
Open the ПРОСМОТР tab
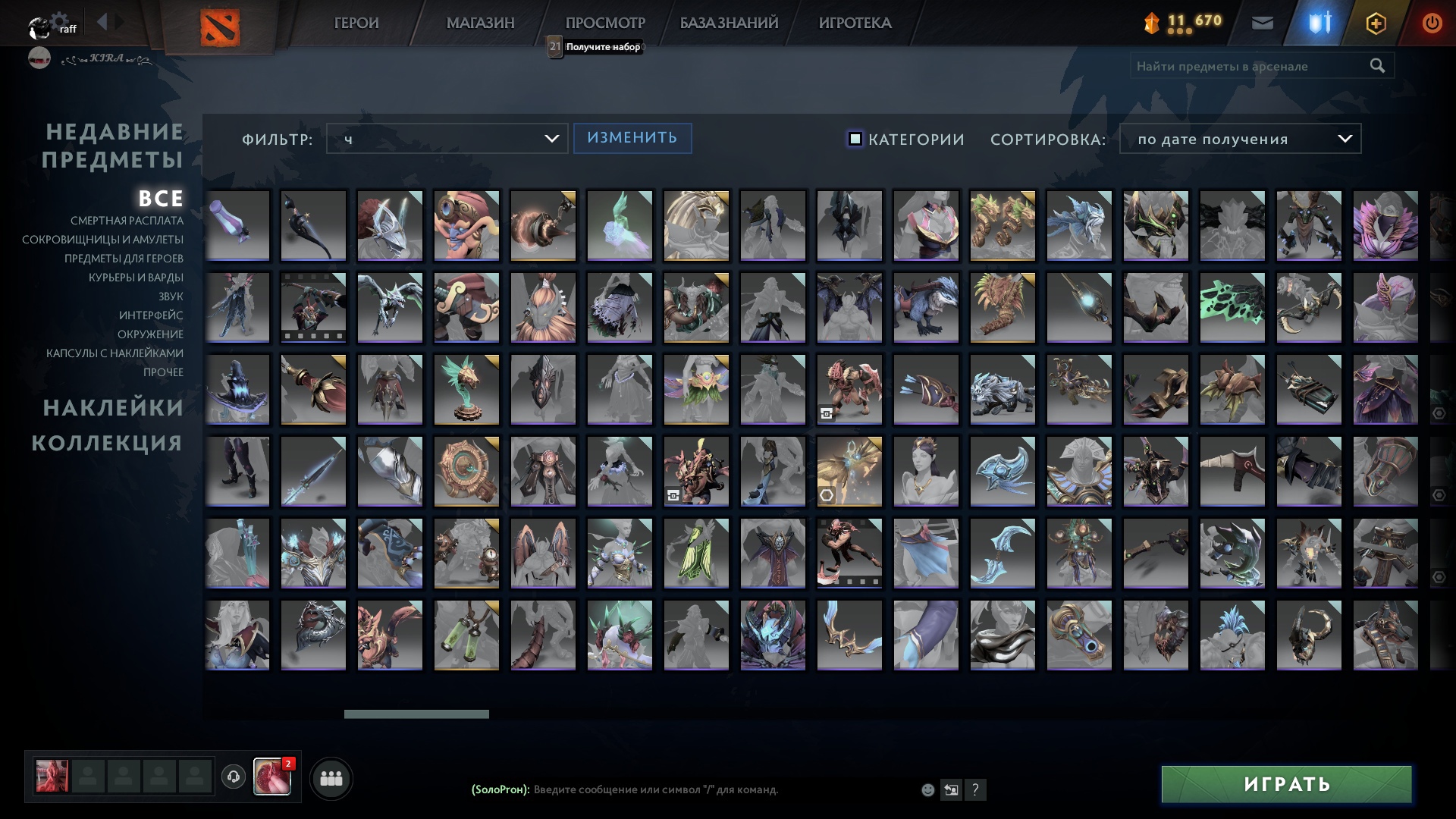605,24
